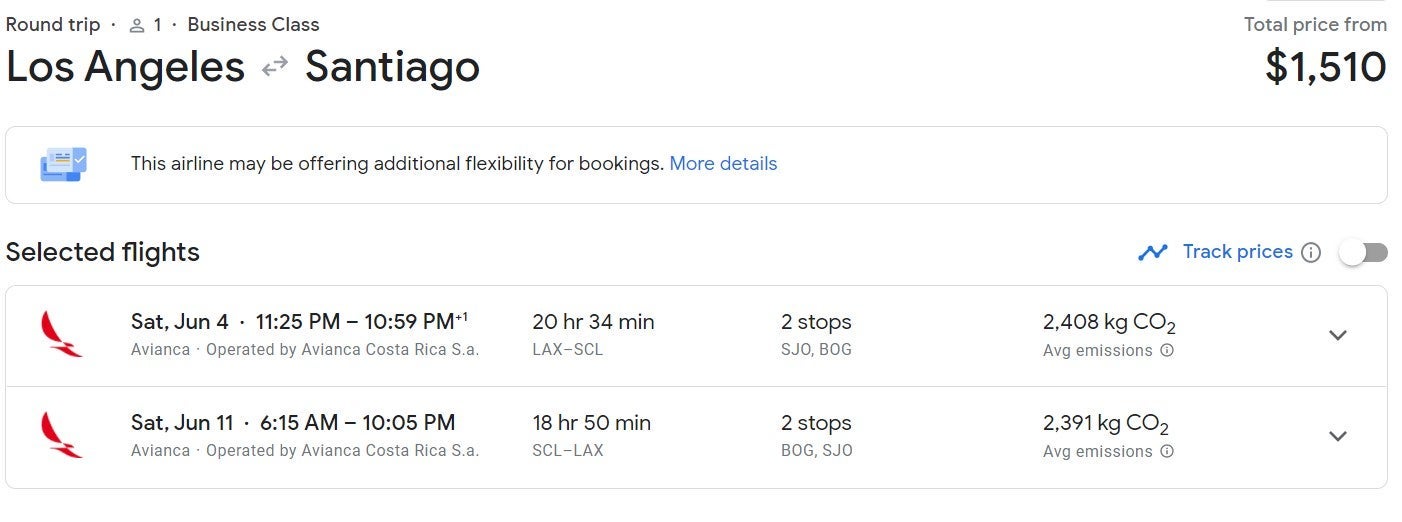Click the 2 stops SJO, BOG text

[816, 335]
